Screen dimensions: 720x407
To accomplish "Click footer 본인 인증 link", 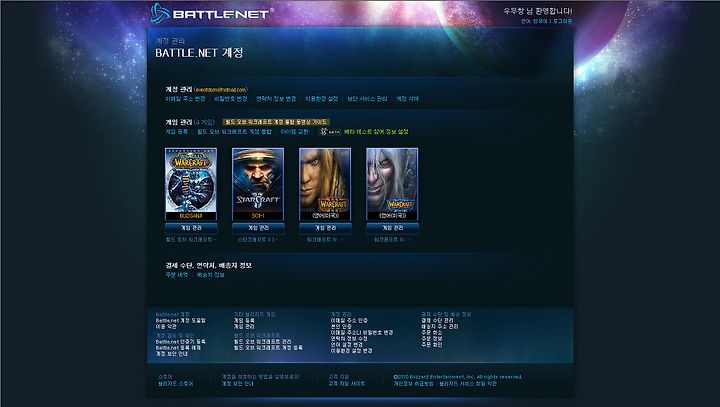I will point(341,327).
